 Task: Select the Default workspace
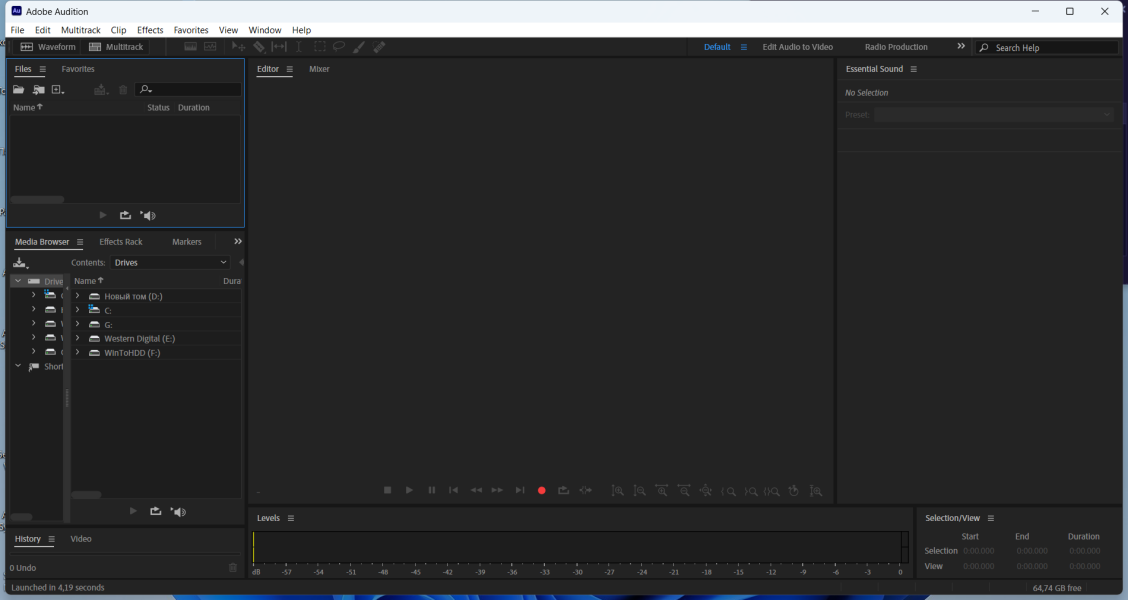tap(717, 47)
